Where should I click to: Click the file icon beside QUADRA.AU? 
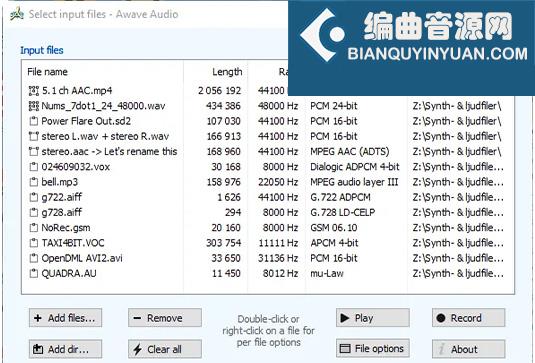click(33, 273)
